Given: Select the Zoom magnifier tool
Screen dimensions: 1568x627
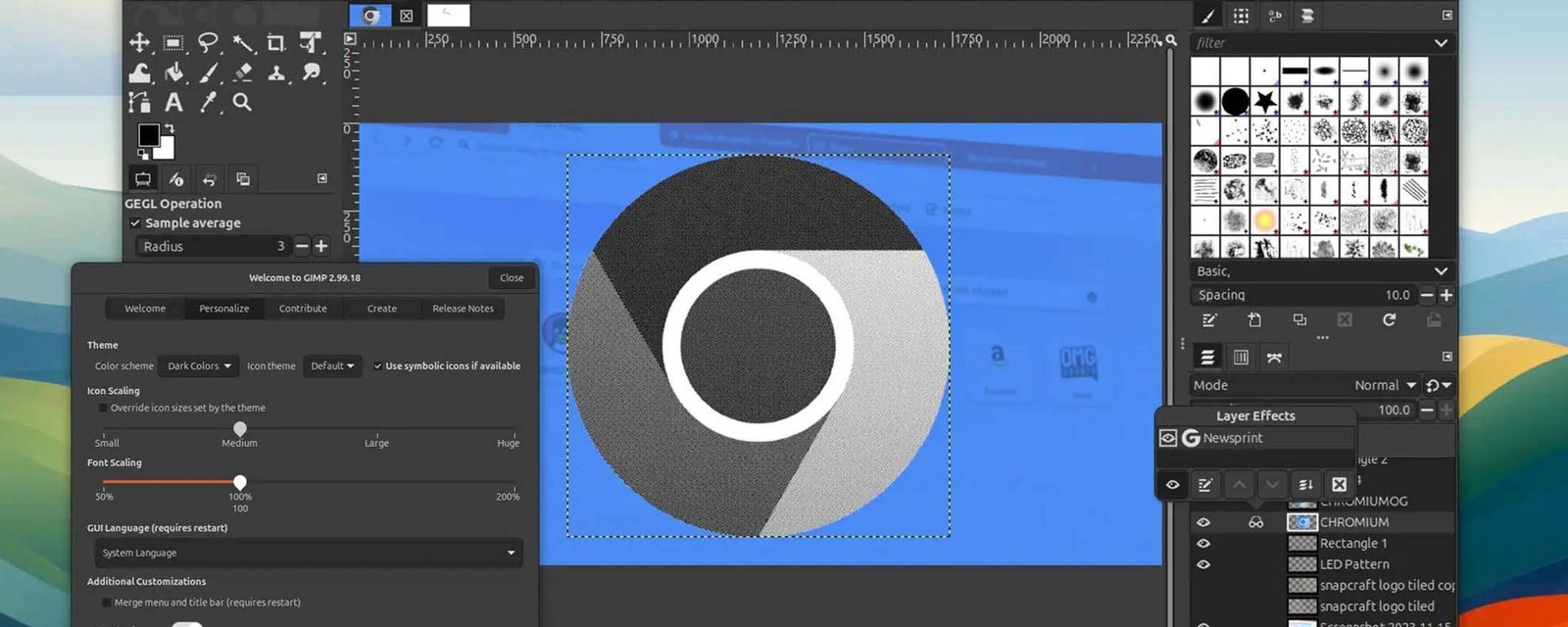Looking at the screenshot, I should pos(242,102).
